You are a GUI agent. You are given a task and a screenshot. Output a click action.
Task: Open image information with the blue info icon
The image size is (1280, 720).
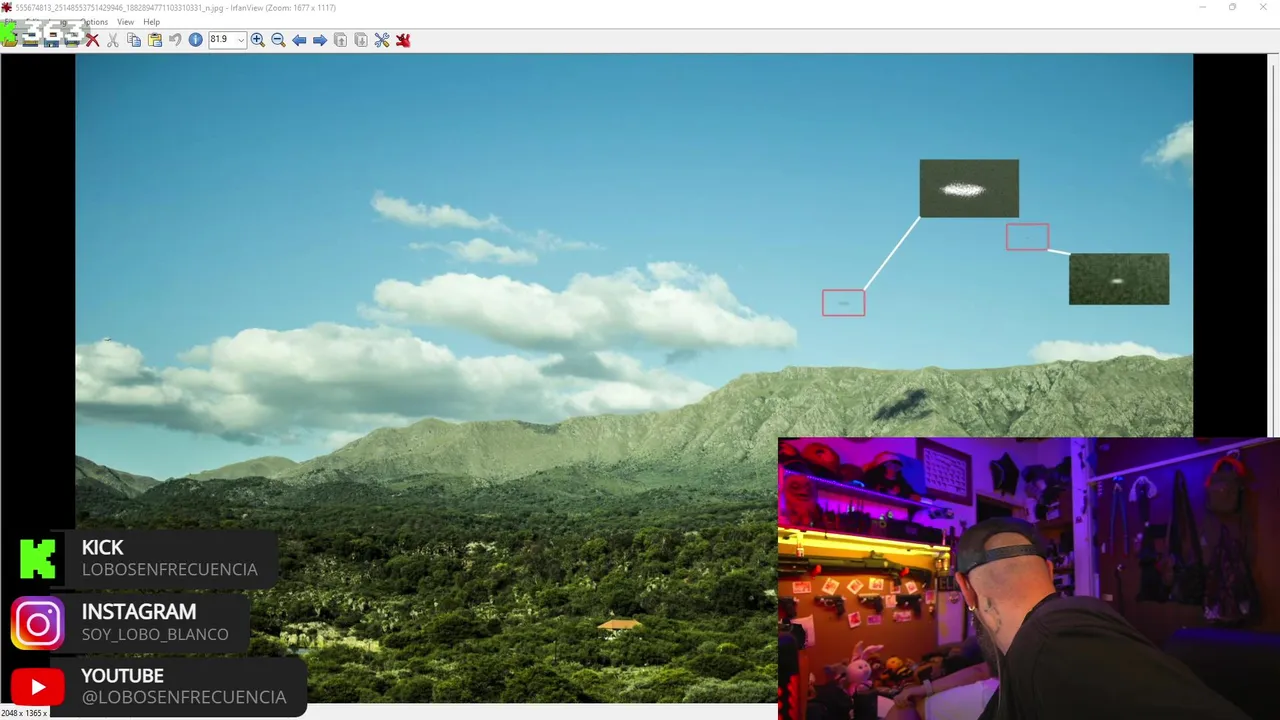coord(196,40)
